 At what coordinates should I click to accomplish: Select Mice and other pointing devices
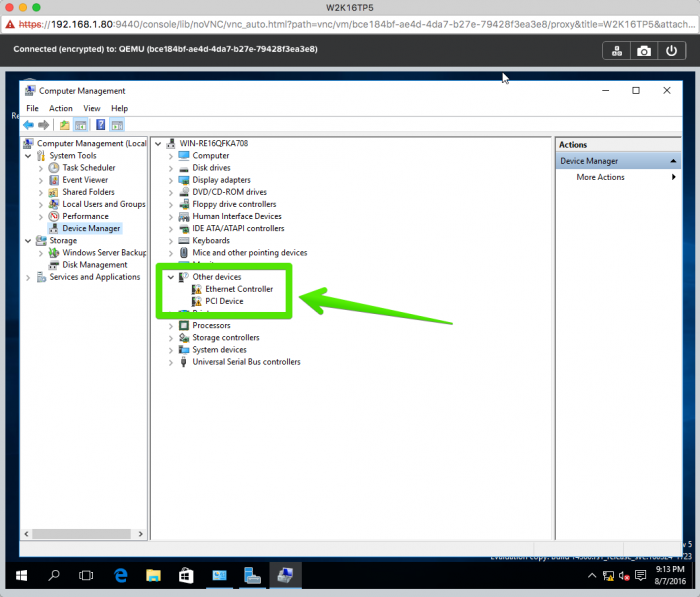coord(250,253)
